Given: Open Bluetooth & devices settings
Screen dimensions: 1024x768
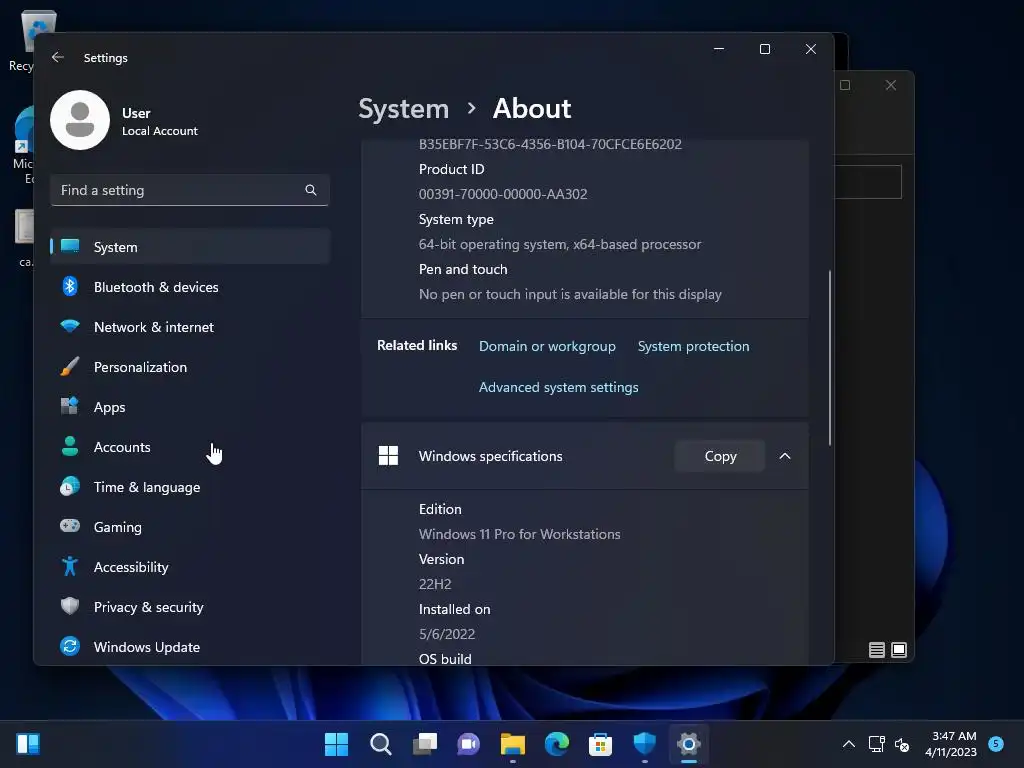Looking at the screenshot, I should (x=190, y=287).
